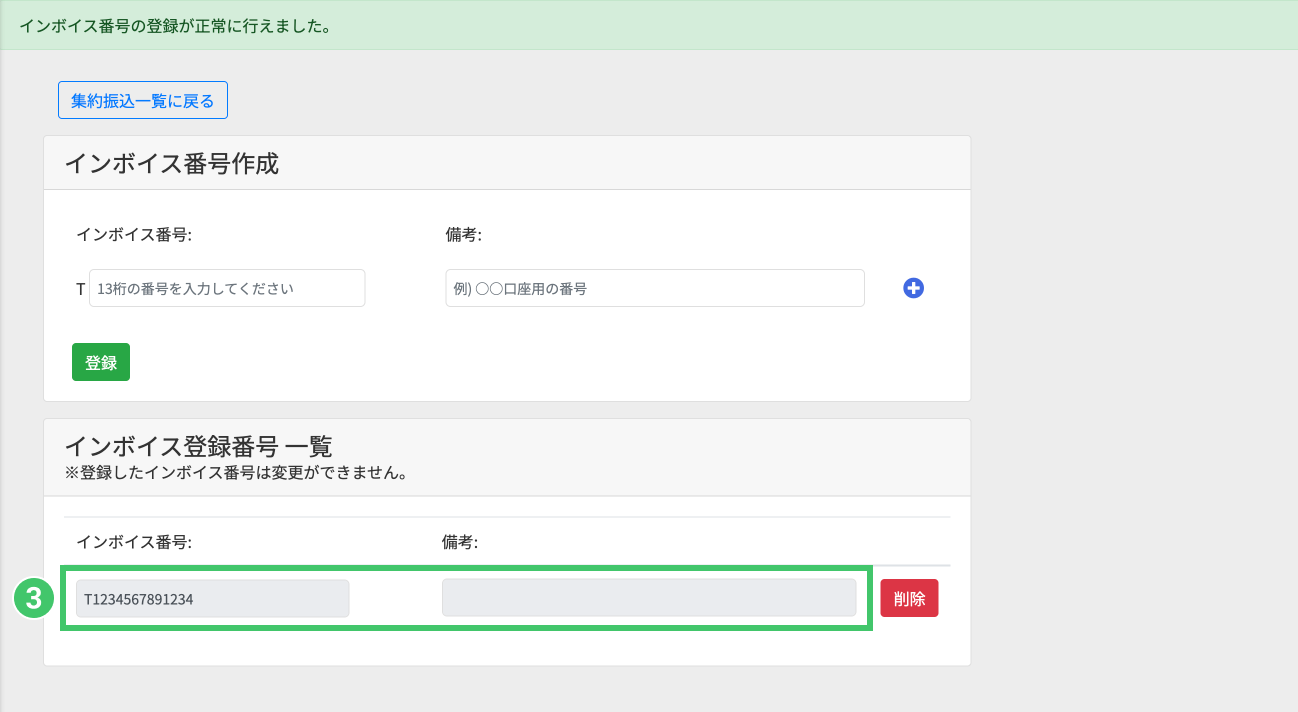The image size is (1298, 712).
Task: Click the ※登録したインボイス番号は変更ができません note
Action: (236, 473)
